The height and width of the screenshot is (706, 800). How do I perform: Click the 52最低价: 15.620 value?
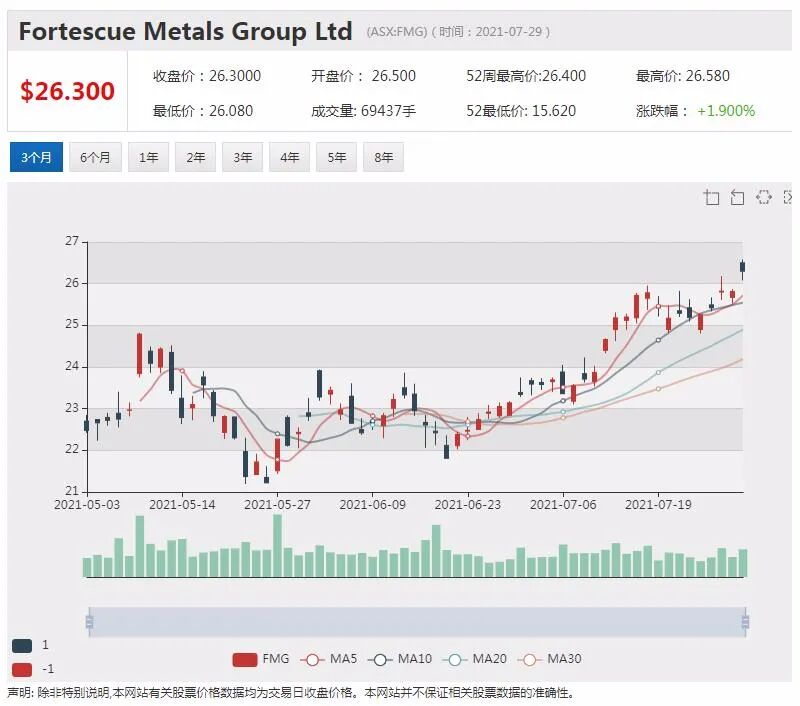[x=521, y=111]
